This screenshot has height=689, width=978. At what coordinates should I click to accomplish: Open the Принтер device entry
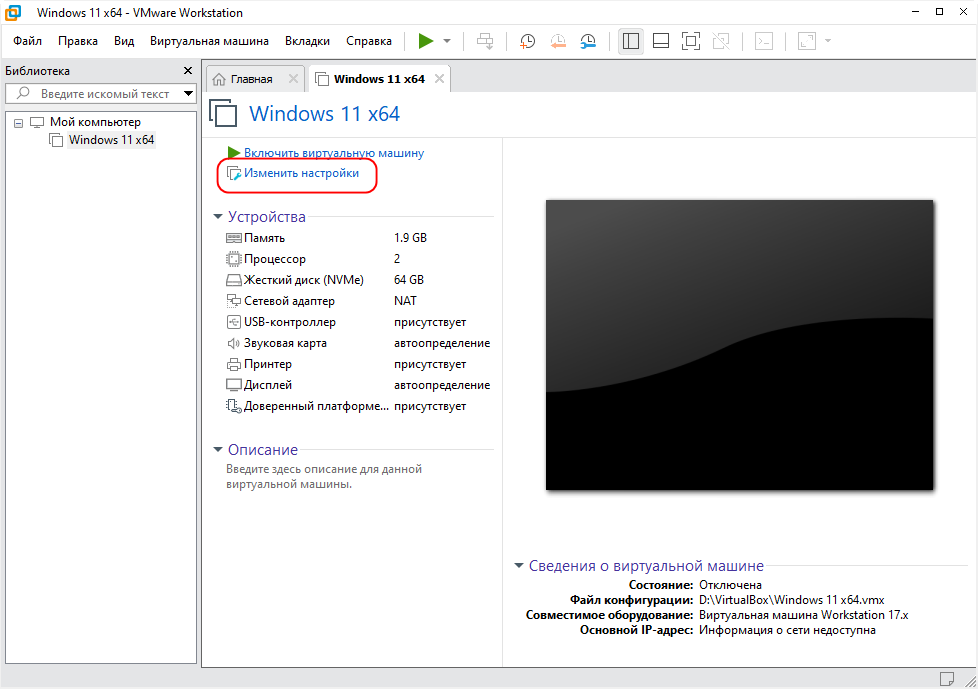point(268,364)
